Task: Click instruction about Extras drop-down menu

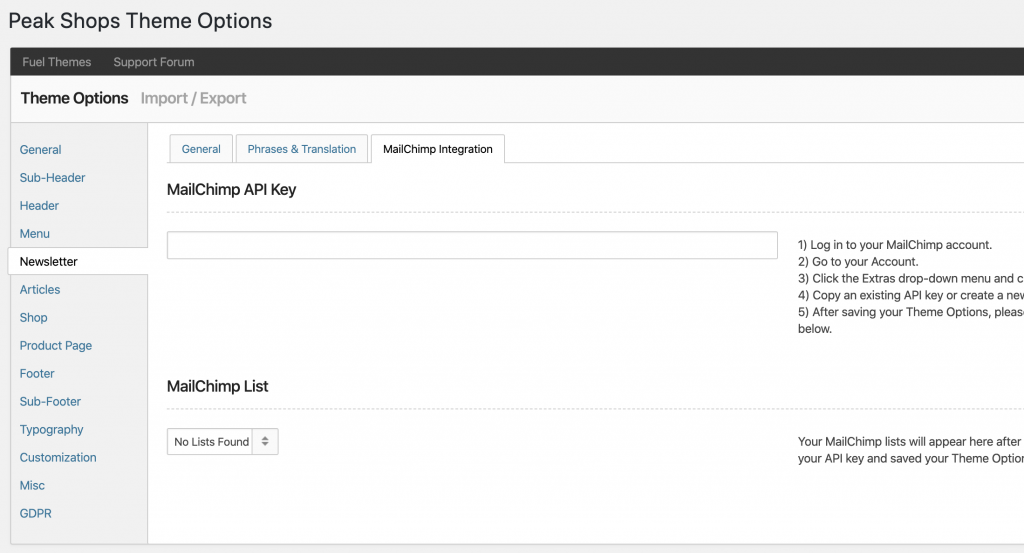Action: (x=911, y=279)
